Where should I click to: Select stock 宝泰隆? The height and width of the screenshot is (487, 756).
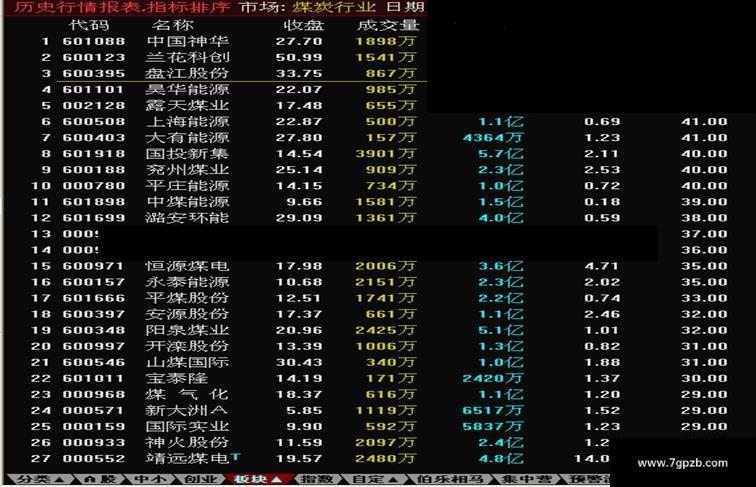point(177,378)
